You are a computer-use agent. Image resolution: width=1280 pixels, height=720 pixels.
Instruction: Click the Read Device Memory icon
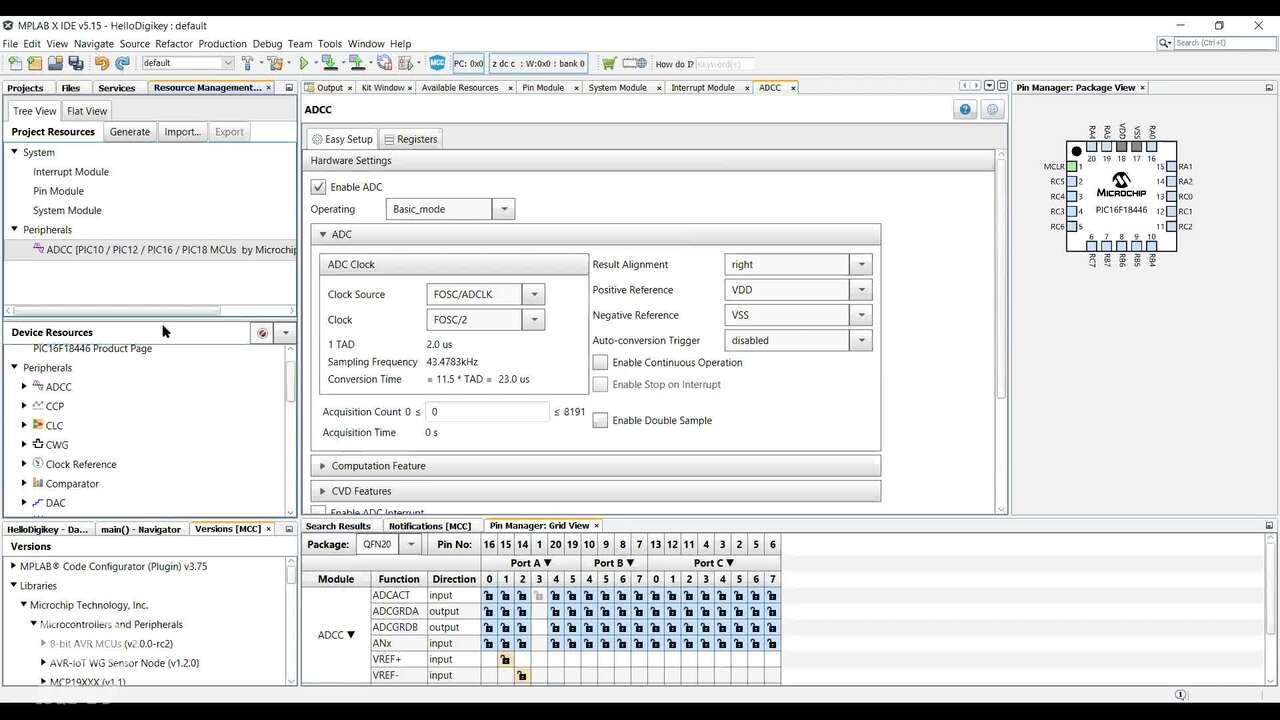point(357,63)
